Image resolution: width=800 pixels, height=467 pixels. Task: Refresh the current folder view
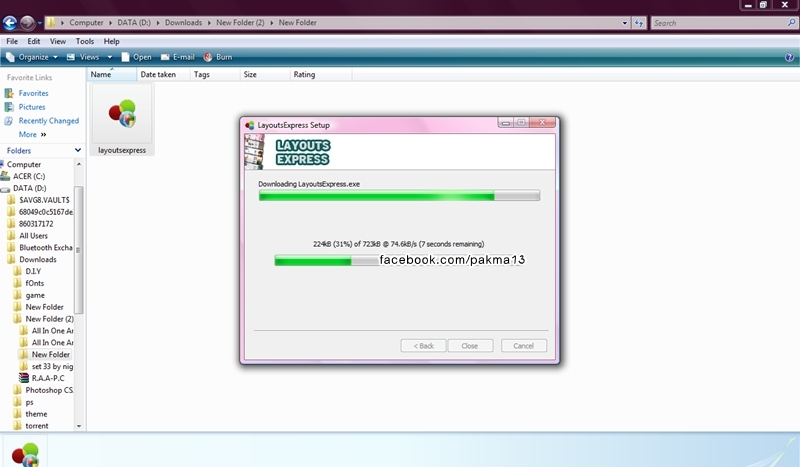[639, 23]
